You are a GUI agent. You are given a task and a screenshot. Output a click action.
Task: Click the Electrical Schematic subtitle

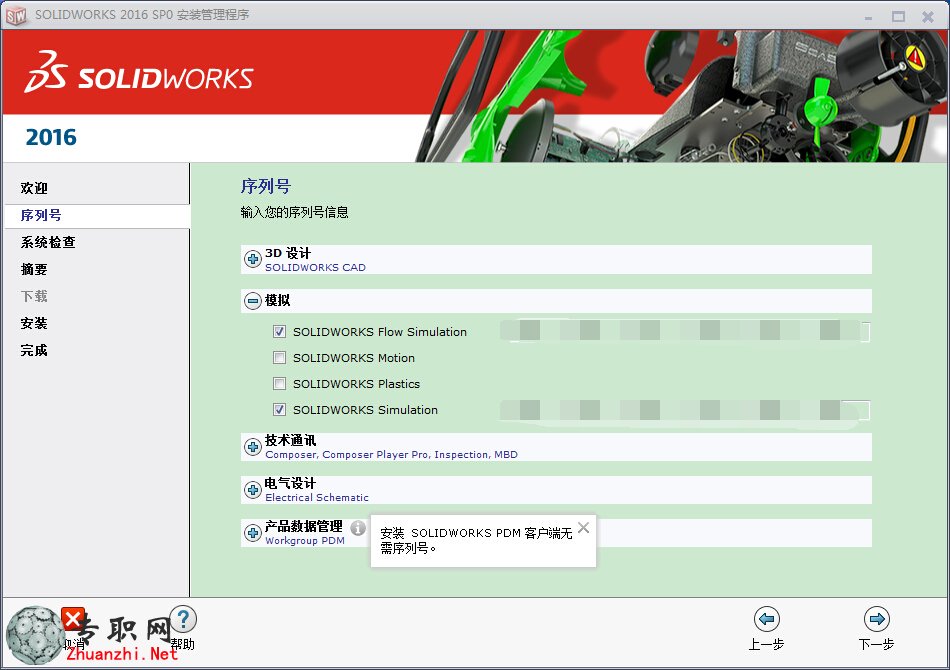coord(317,497)
